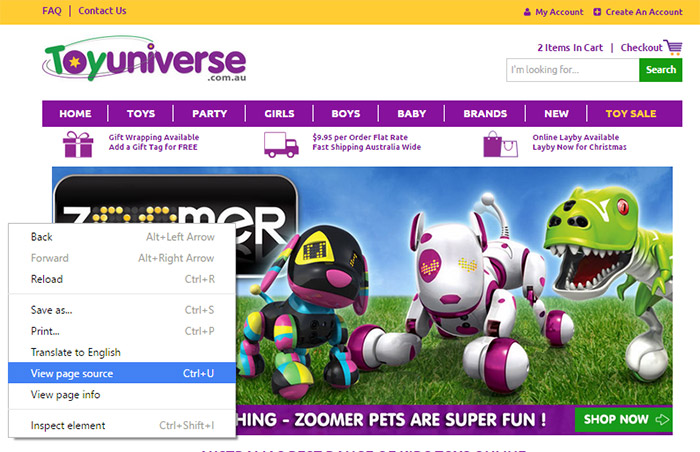Click the delivery truck shipping icon
This screenshot has width=700, height=452.
click(281, 145)
